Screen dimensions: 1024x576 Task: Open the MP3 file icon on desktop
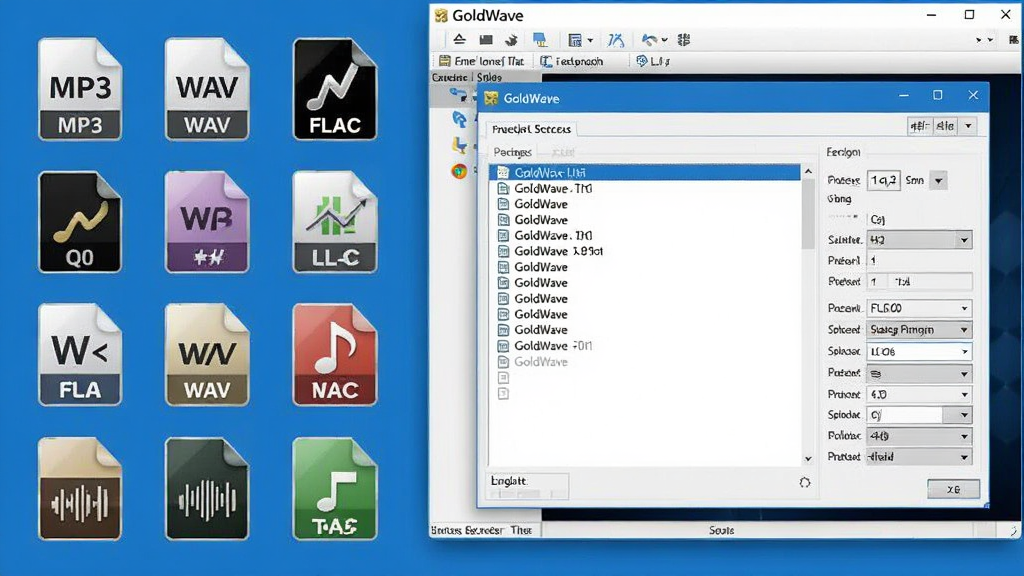[x=80, y=88]
